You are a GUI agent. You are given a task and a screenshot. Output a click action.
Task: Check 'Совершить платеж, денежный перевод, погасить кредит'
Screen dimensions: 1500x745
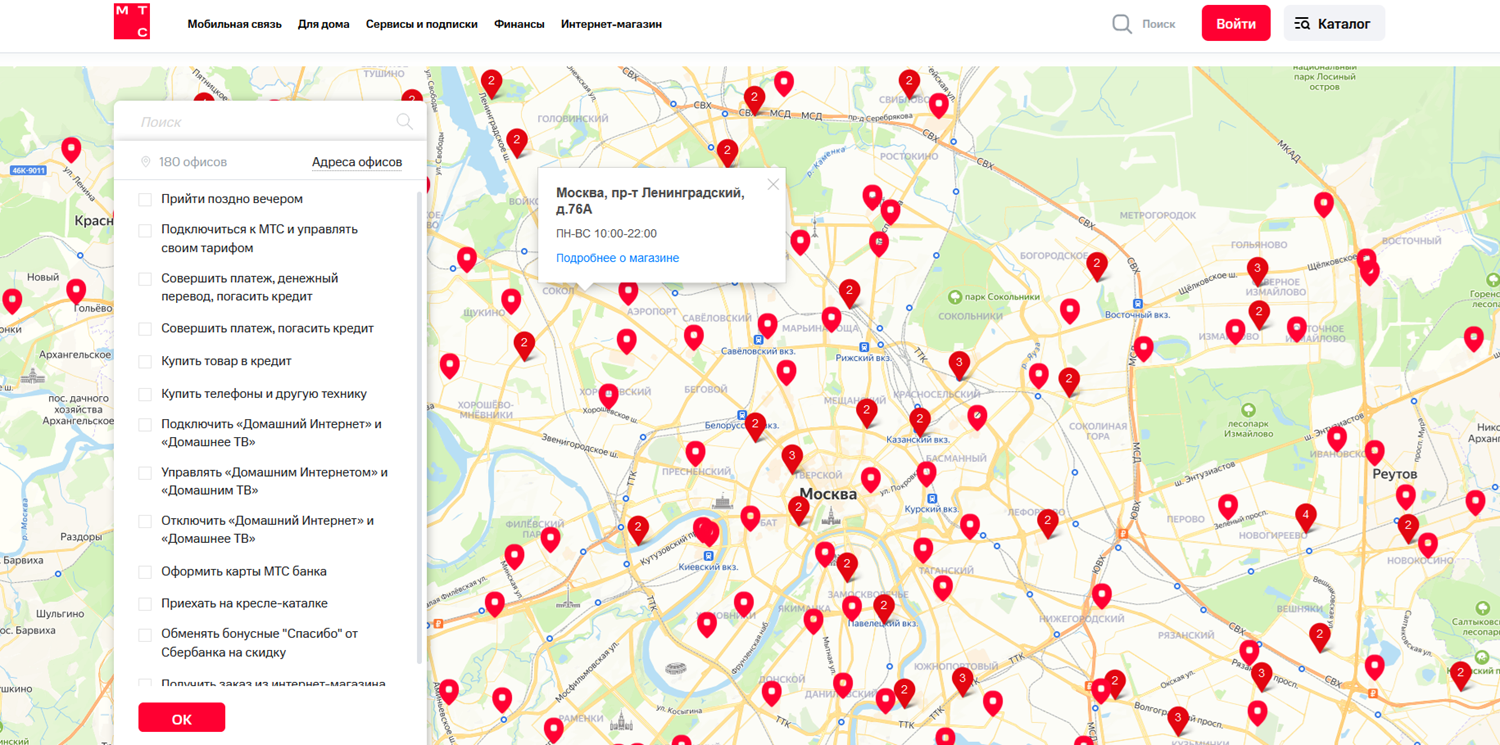tap(145, 279)
